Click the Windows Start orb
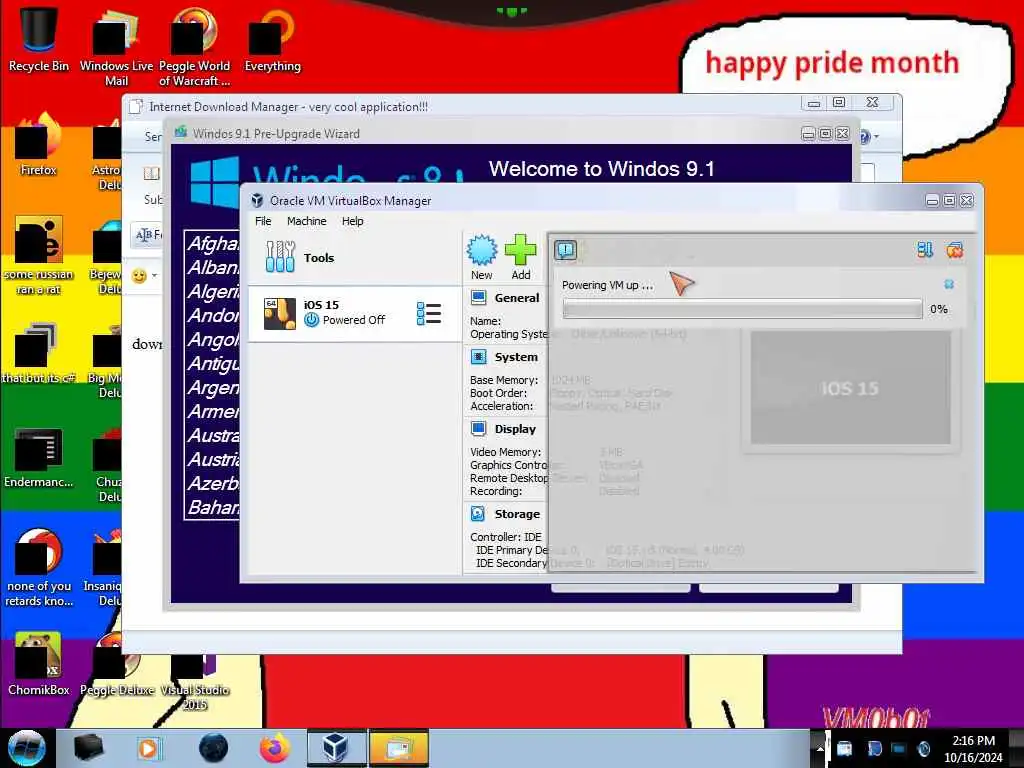1024x768 pixels. click(27, 748)
